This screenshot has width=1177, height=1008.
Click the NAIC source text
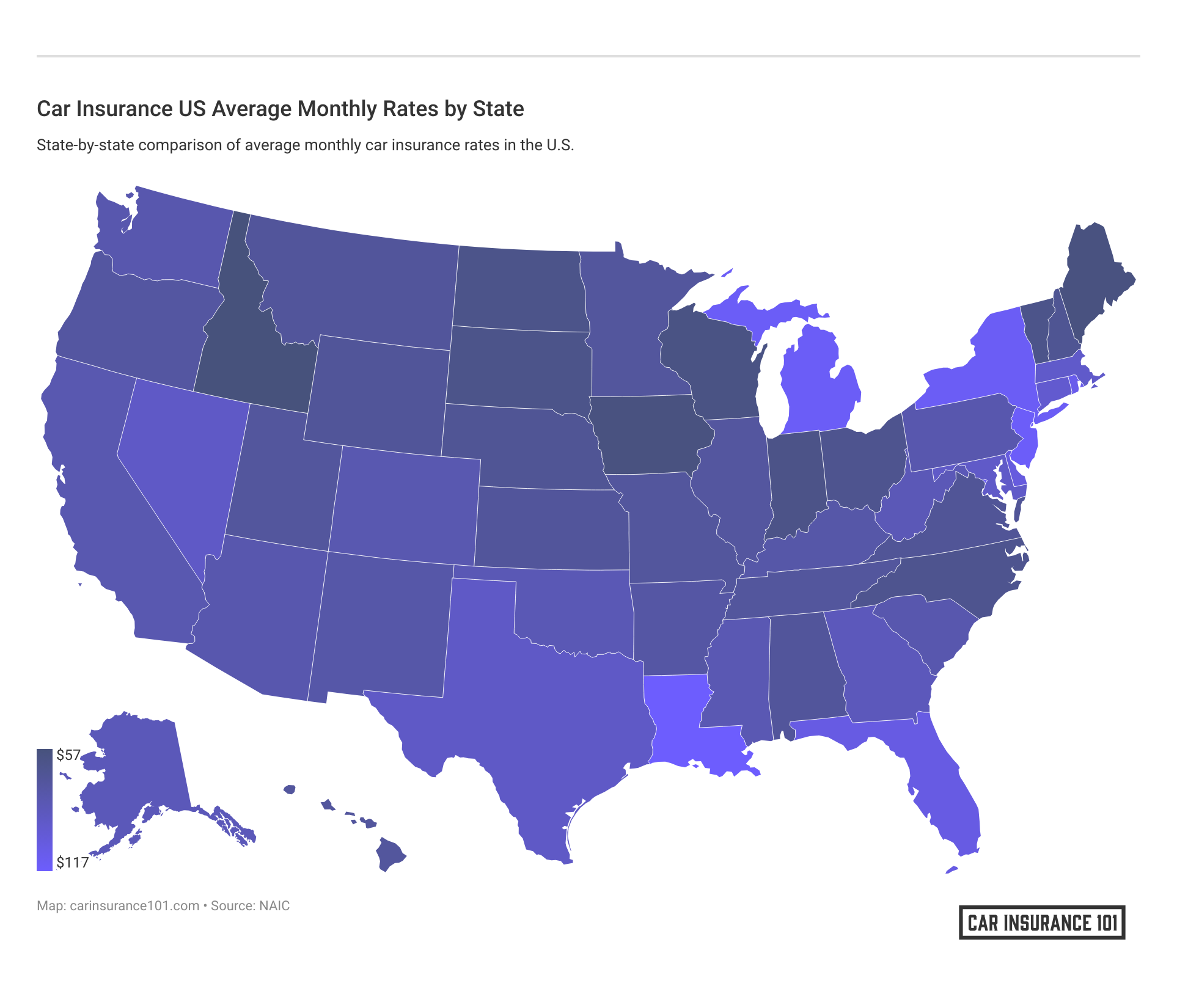point(274,905)
